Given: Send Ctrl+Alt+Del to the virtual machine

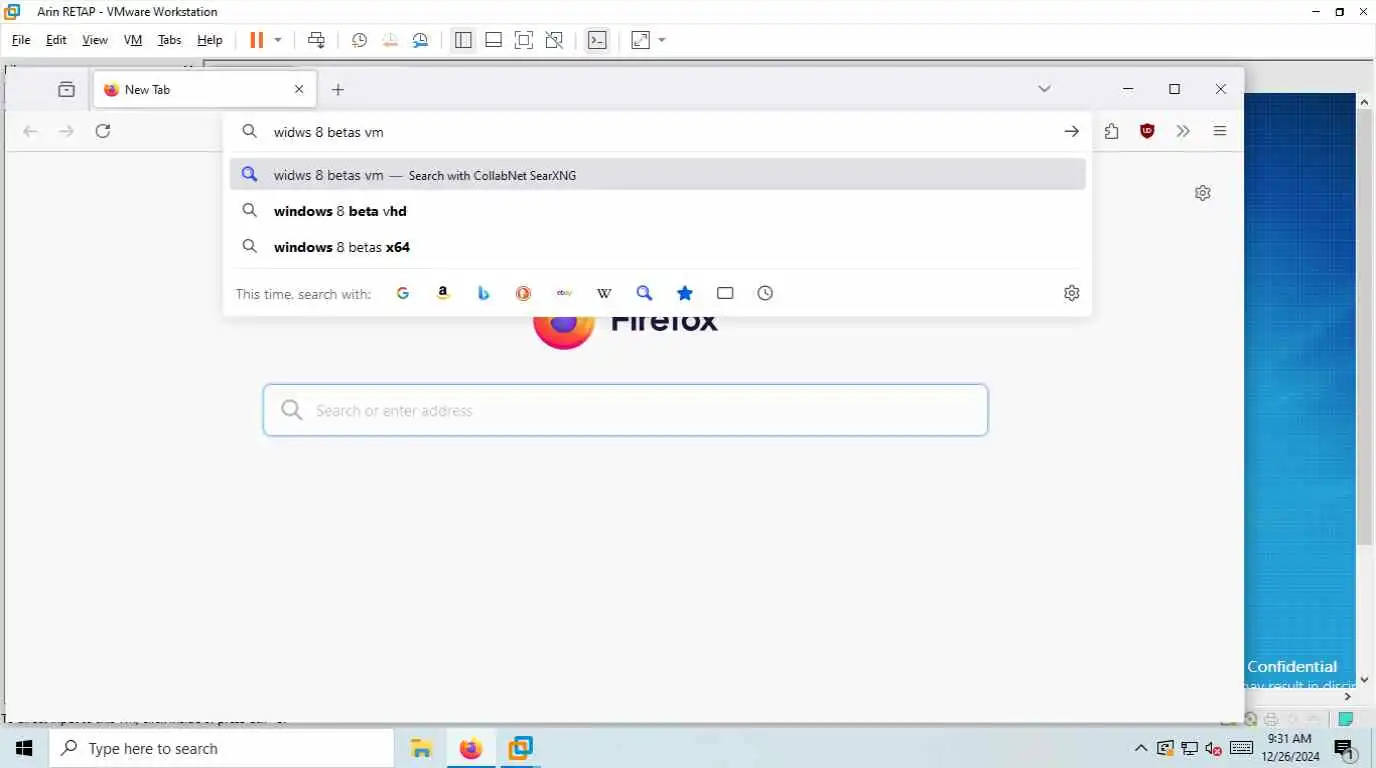Looking at the screenshot, I should point(316,40).
